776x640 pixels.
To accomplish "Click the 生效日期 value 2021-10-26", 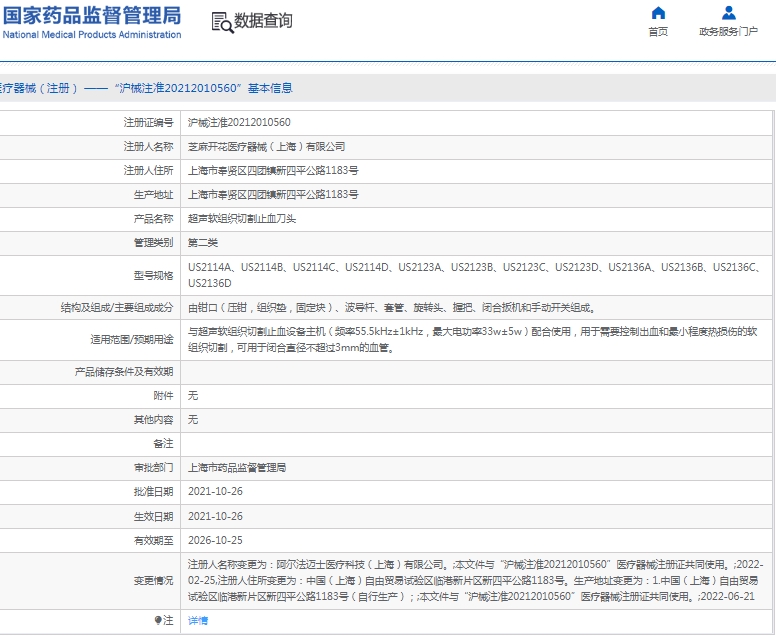I will (215, 516).
